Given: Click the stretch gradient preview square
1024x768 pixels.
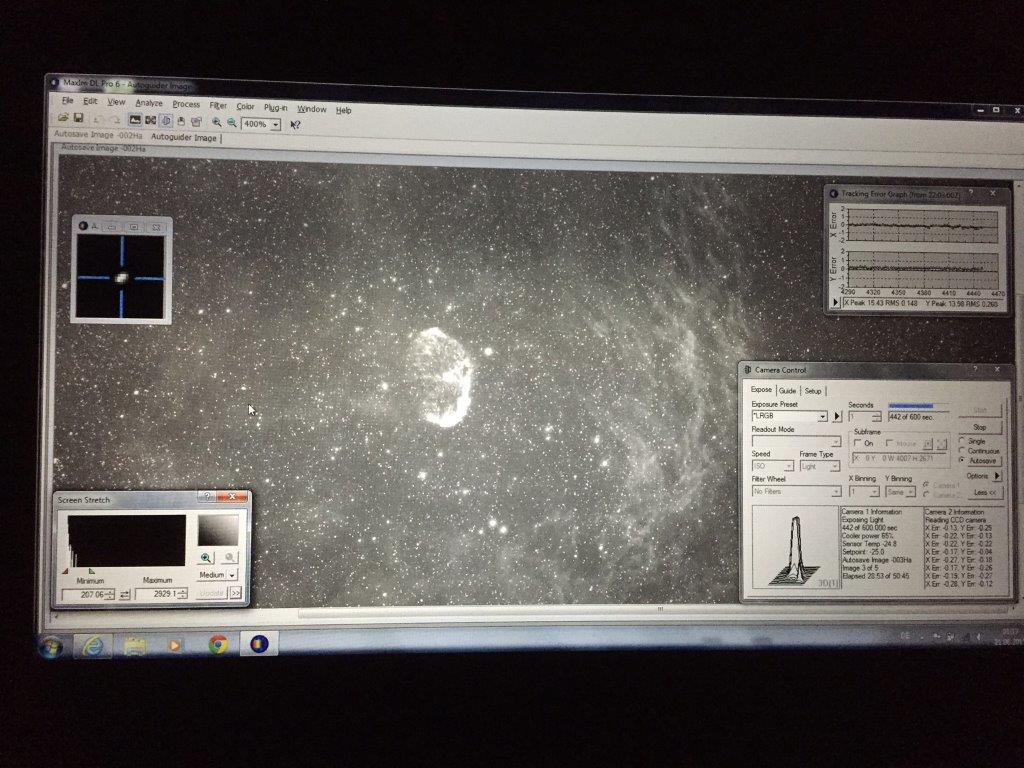Looking at the screenshot, I should pos(218,530).
